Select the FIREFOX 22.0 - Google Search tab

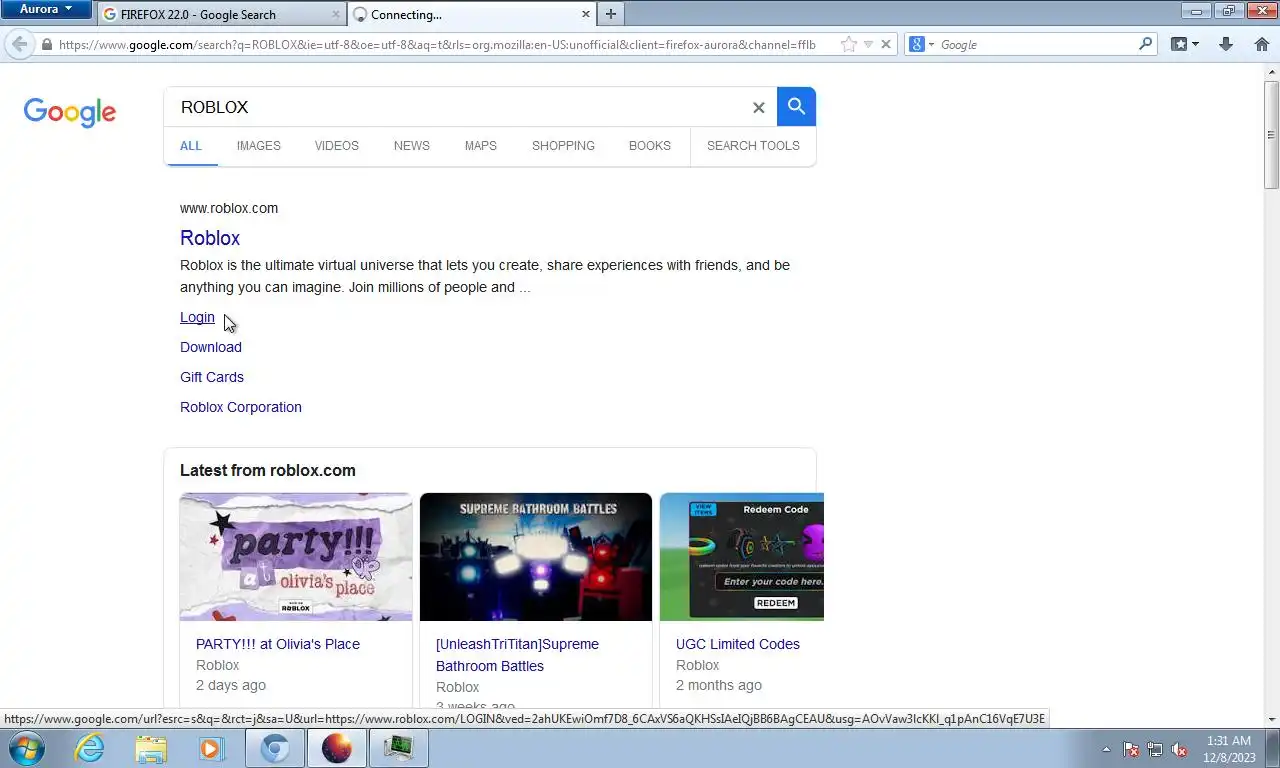pos(222,15)
